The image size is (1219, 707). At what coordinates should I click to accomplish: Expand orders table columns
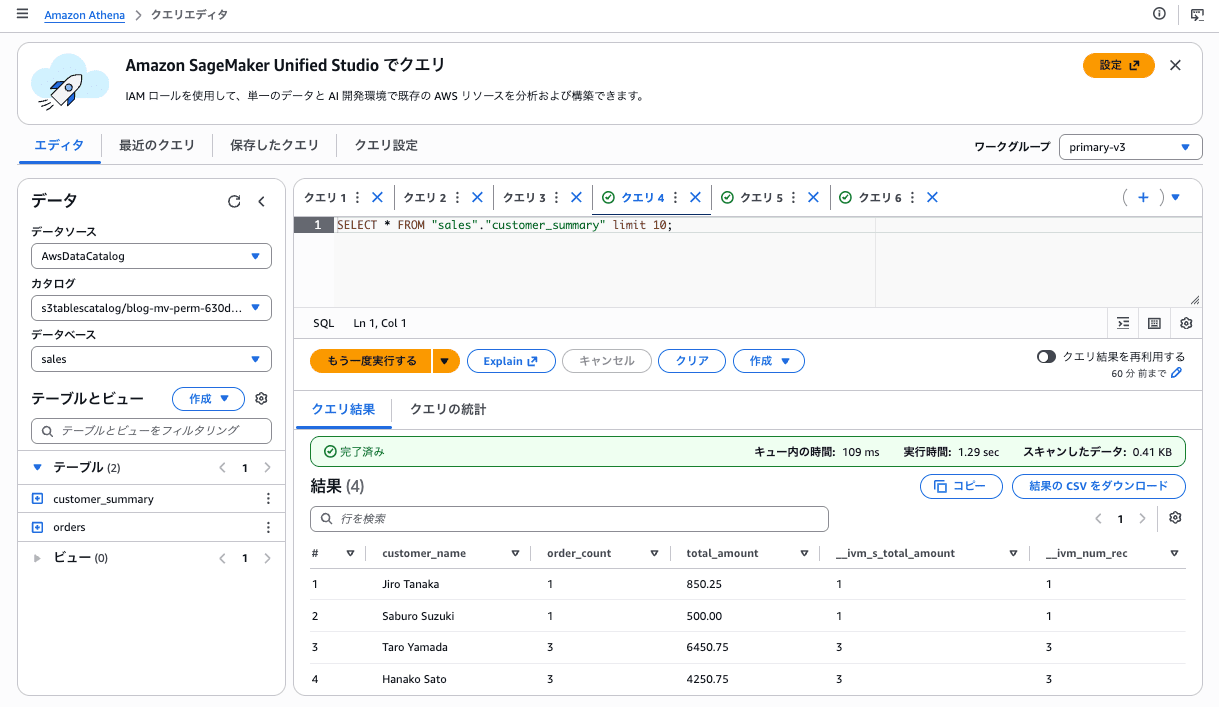(x=38, y=527)
